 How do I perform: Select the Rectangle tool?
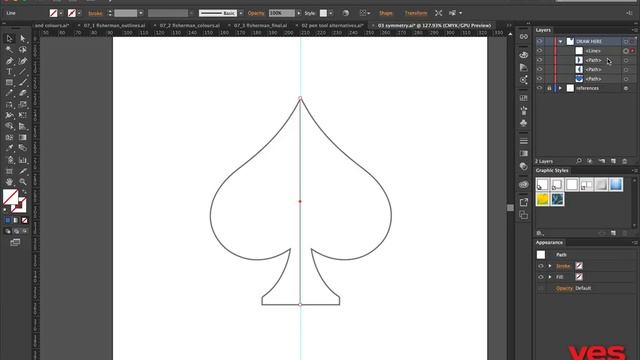point(9,82)
